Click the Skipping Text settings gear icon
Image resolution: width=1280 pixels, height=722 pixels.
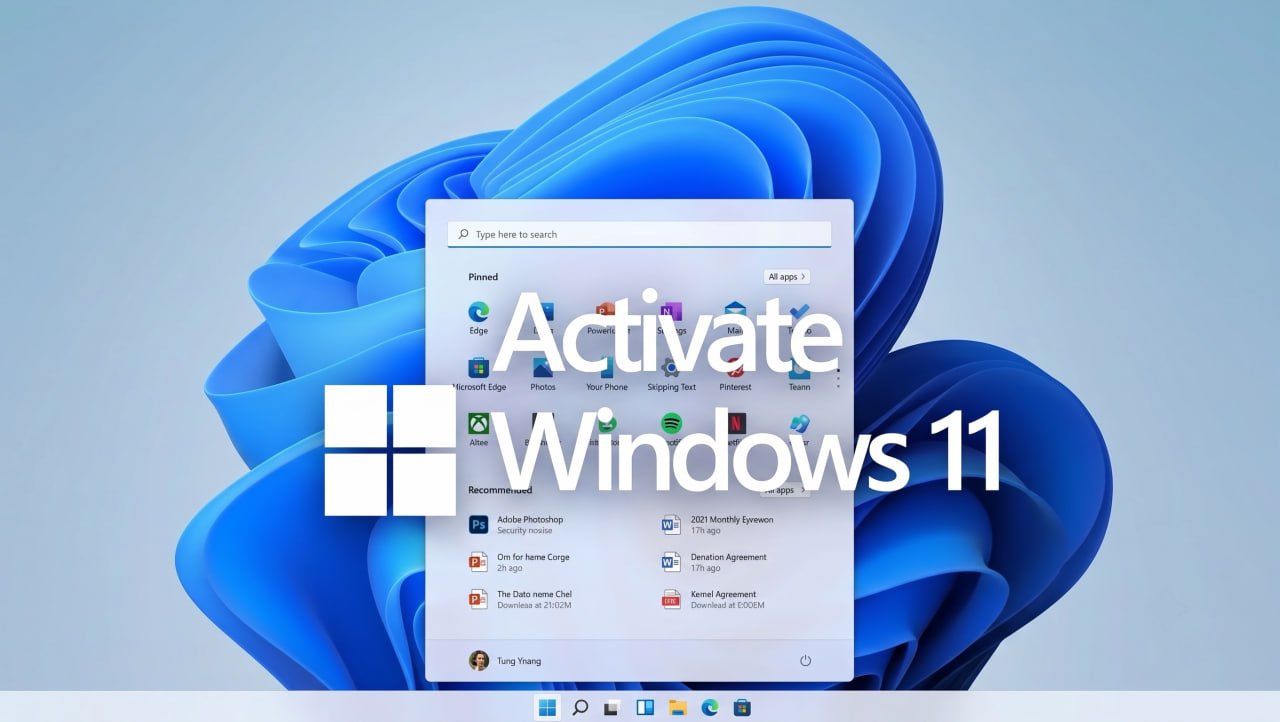(671, 368)
